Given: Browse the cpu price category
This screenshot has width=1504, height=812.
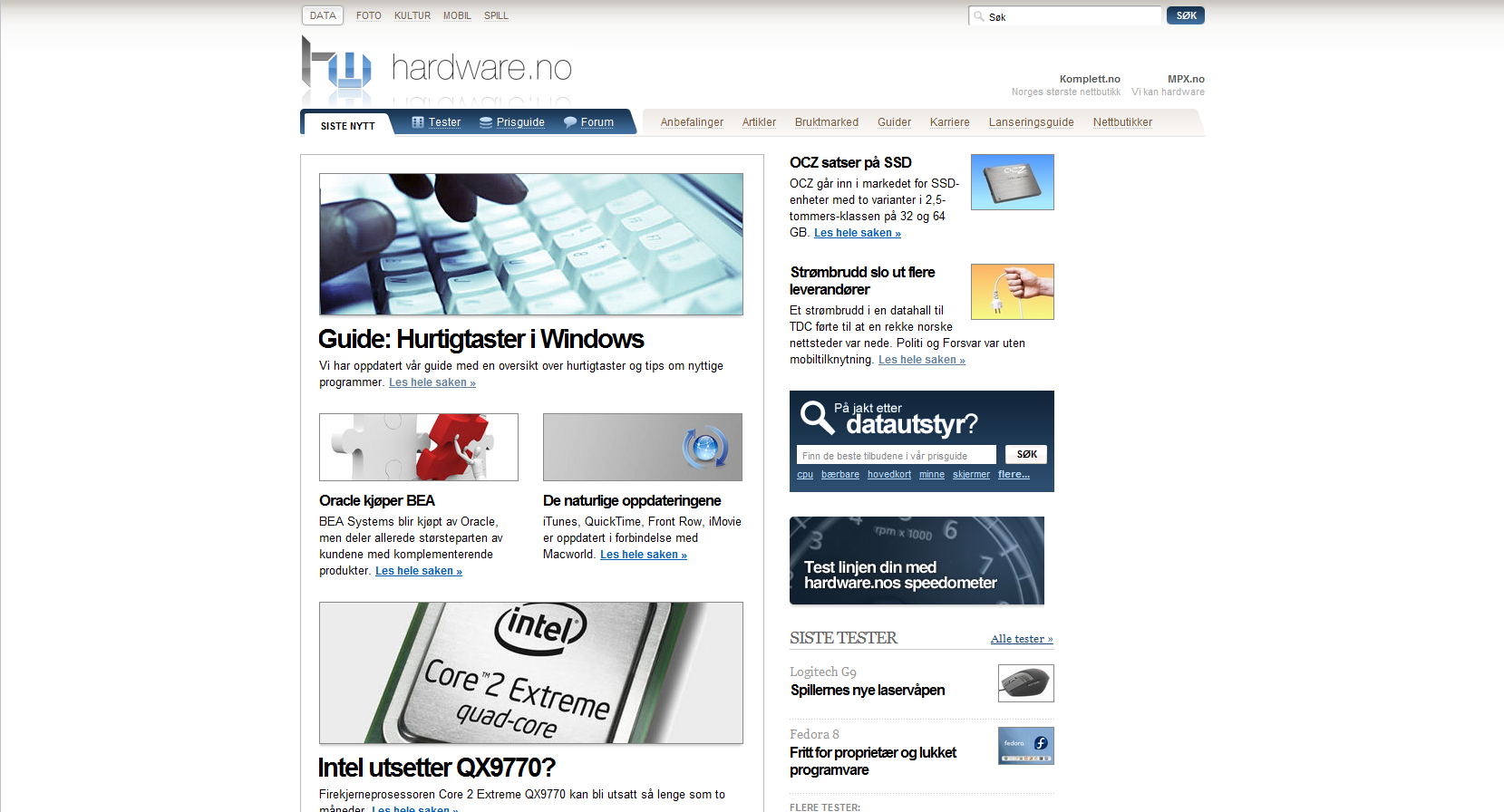Looking at the screenshot, I should coord(805,475).
